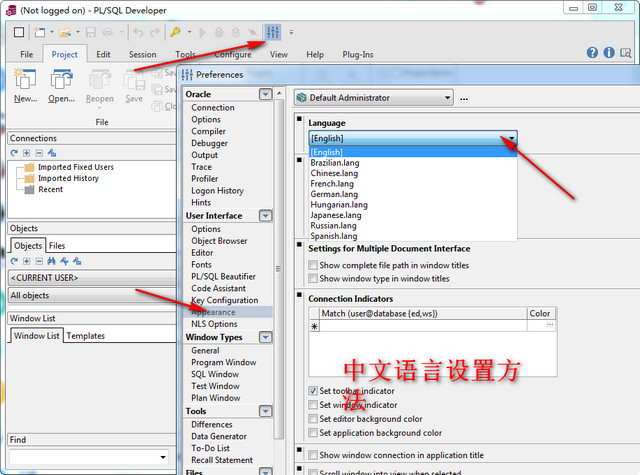Open the CURRENT USER dropdown

click(92, 278)
